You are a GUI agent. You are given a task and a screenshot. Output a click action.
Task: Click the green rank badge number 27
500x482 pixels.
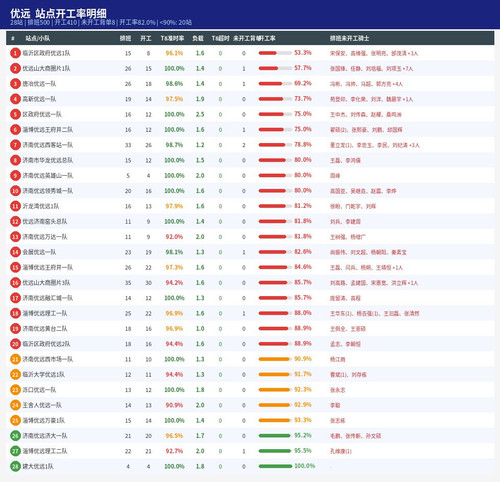pyautogui.click(x=15, y=451)
